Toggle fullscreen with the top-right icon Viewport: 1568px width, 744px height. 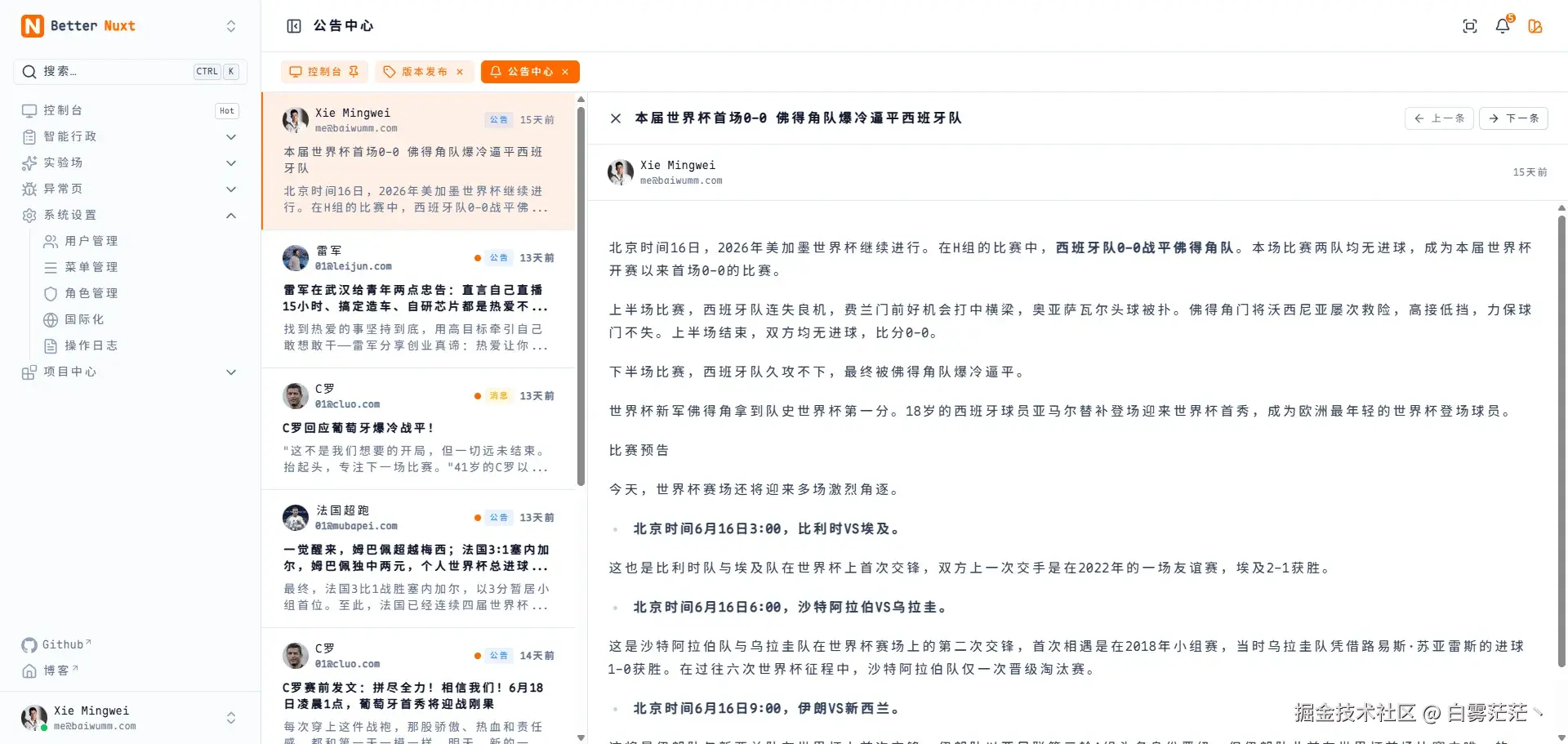1470,26
